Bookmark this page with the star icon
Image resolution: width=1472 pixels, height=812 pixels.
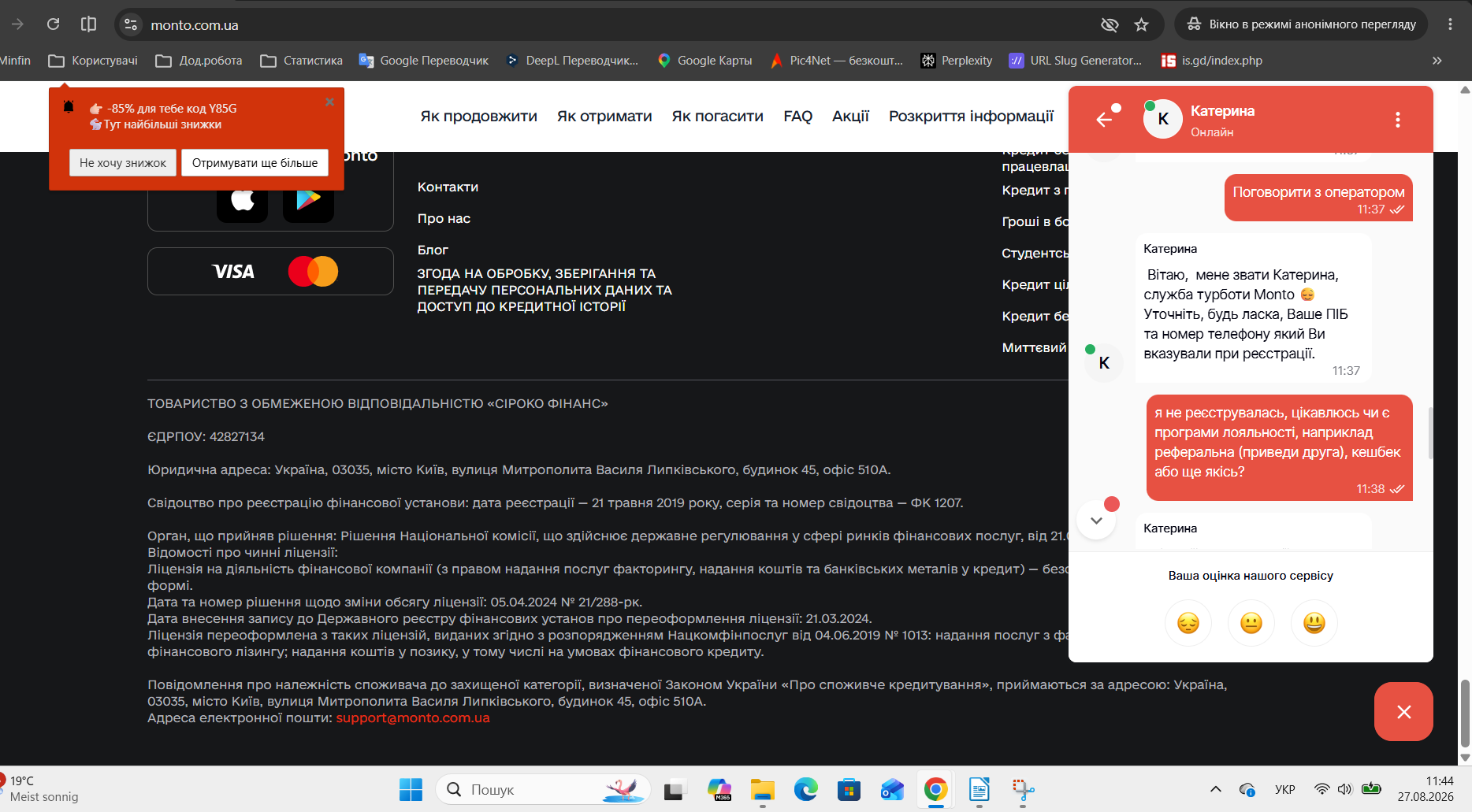click(x=1141, y=24)
